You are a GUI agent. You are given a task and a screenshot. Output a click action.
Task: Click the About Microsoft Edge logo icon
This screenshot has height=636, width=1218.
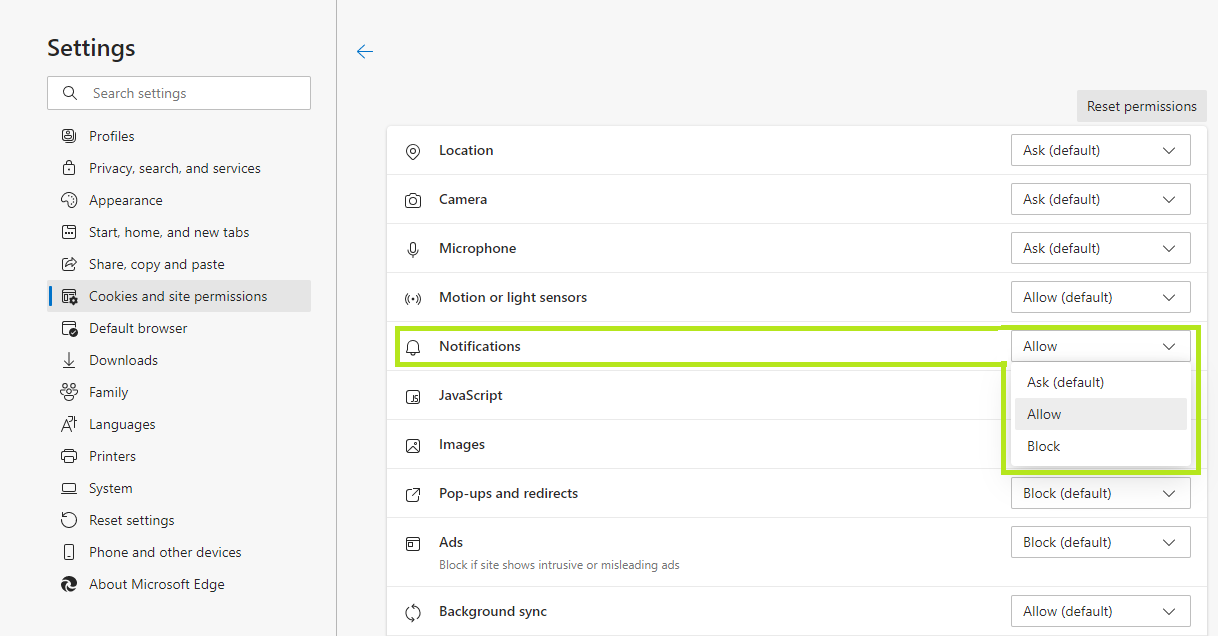coord(69,584)
